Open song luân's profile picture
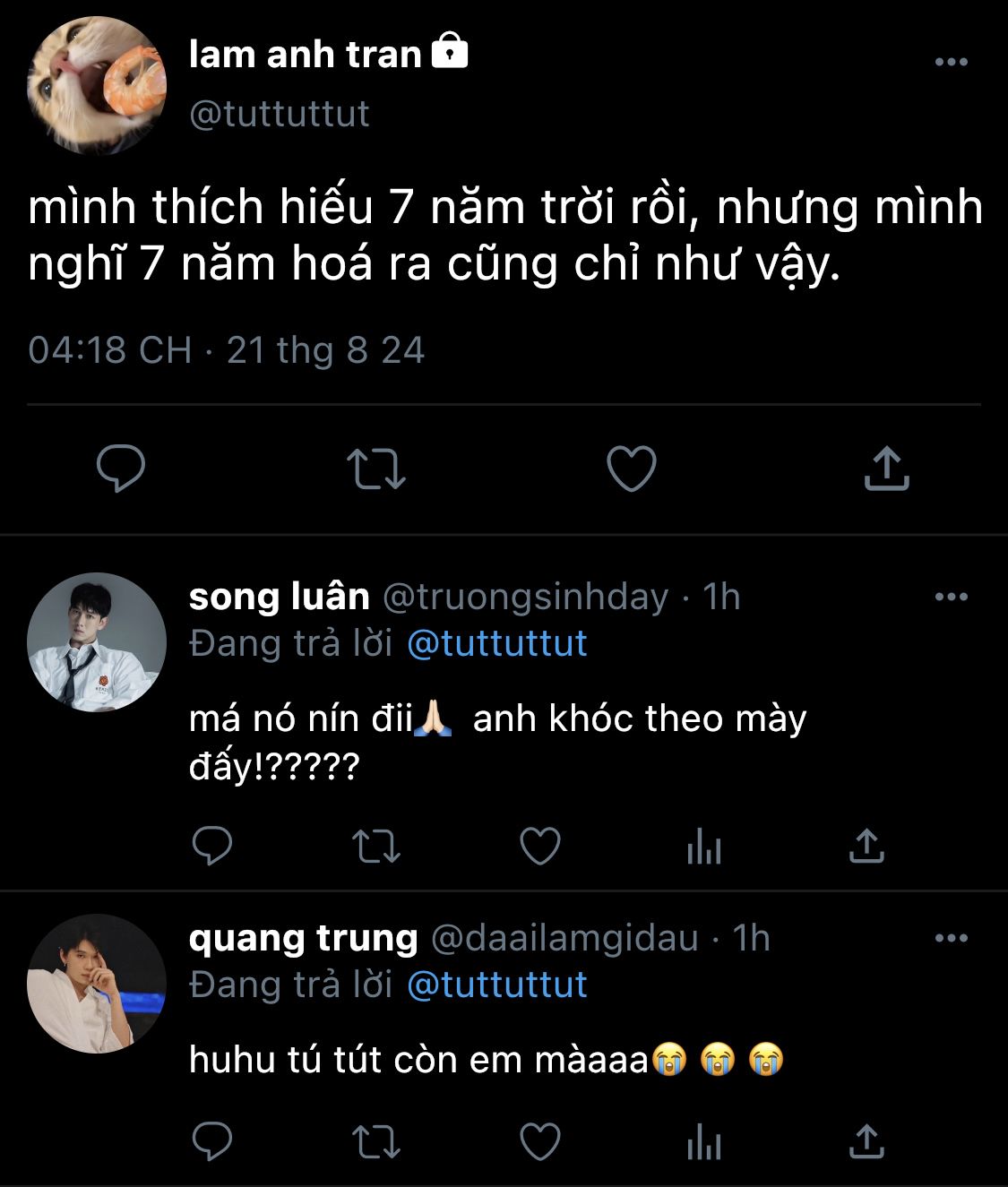1008x1187 pixels. [97, 642]
